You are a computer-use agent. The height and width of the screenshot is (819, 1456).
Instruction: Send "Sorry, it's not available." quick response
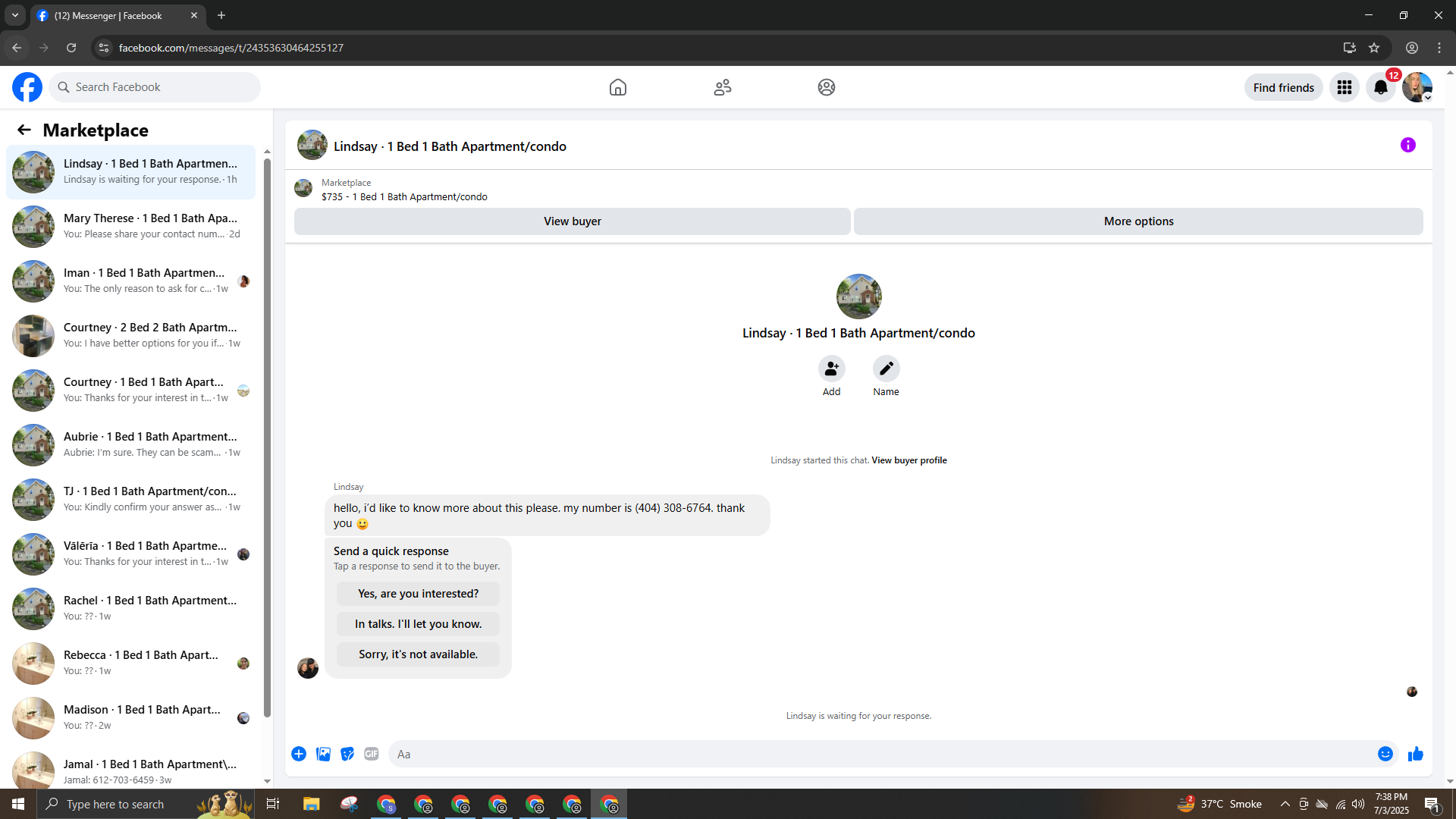coord(418,654)
